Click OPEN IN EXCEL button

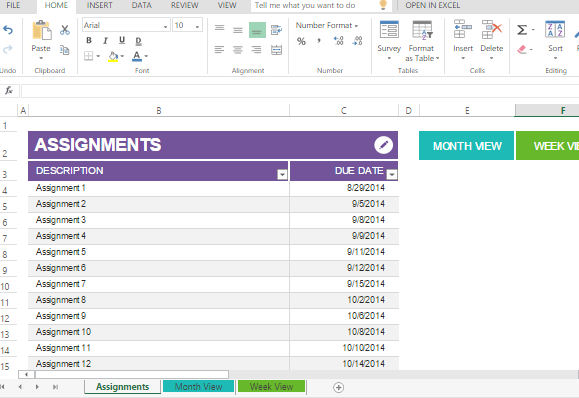coord(432,6)
